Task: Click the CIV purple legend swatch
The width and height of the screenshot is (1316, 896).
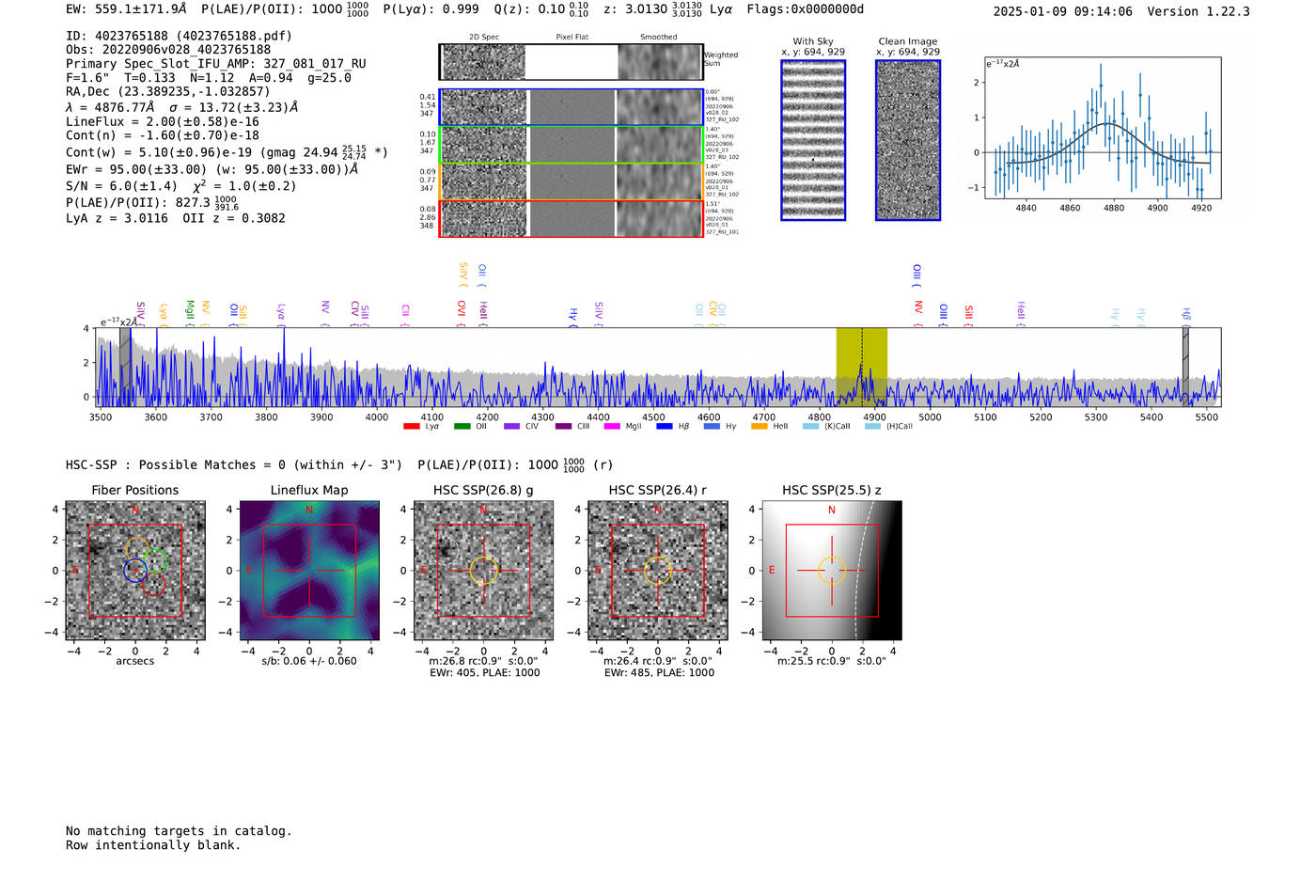Action: [x=511, y=427]
